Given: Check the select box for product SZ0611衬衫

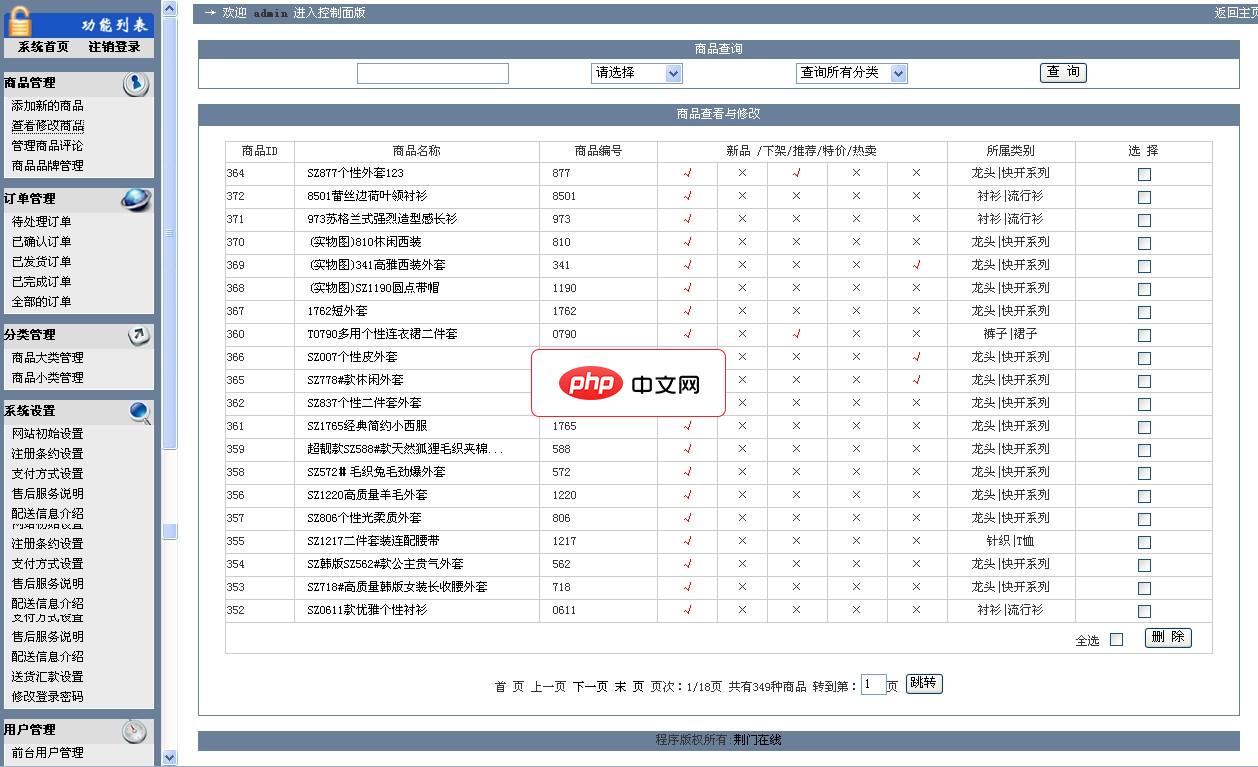Looking at the screenshot, I should click(1143, 610).
